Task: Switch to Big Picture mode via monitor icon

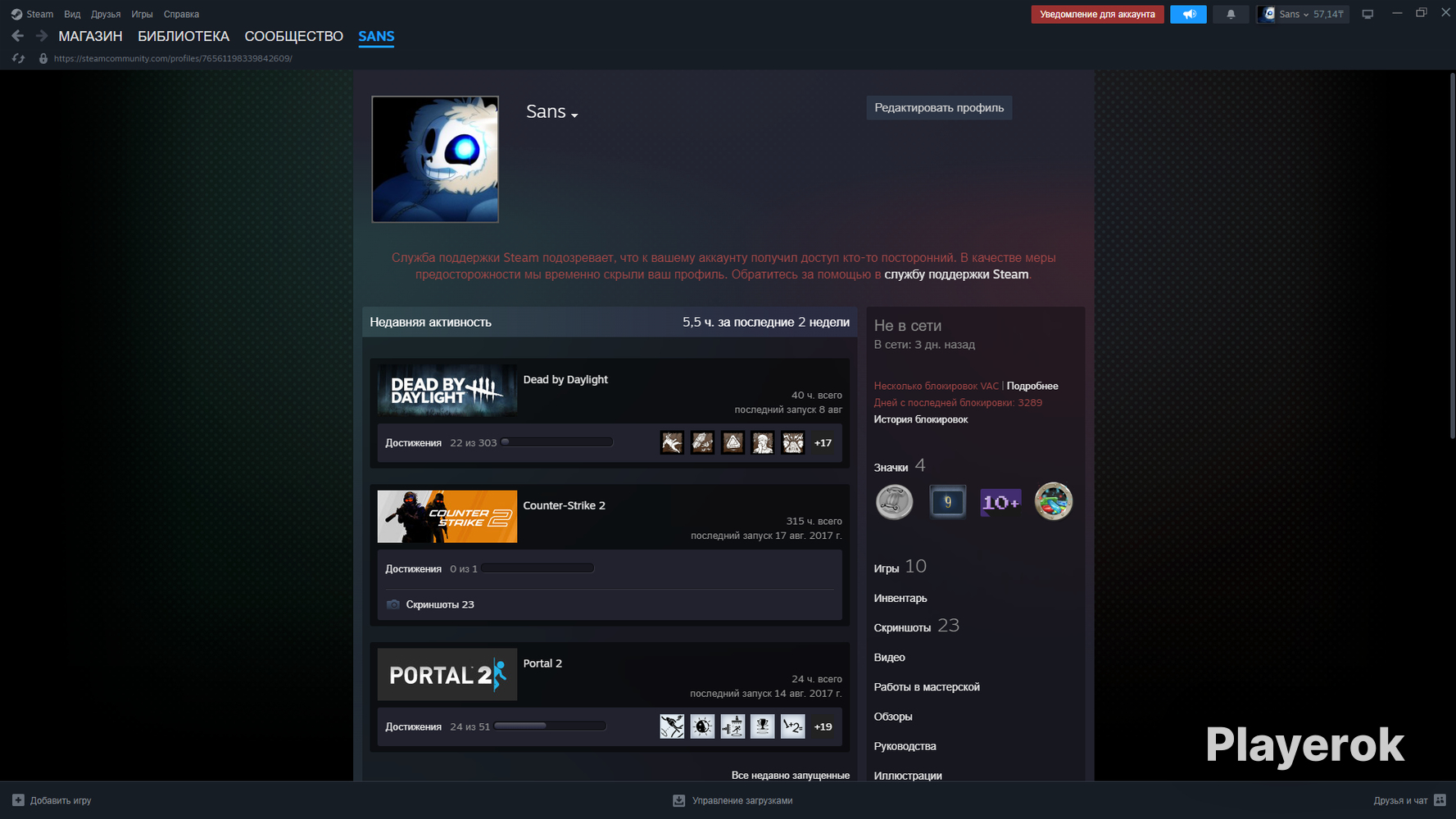Action: [x=1368, y=14]
